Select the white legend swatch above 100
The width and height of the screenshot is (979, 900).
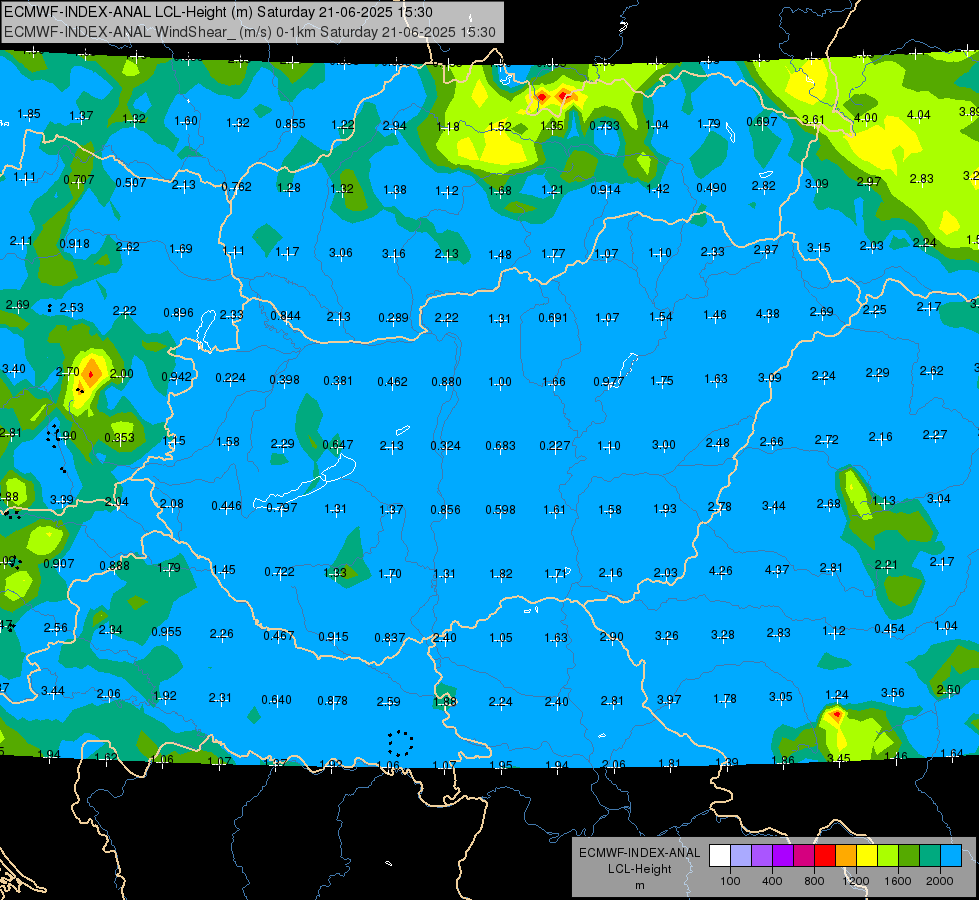click(x=720, y=855)
